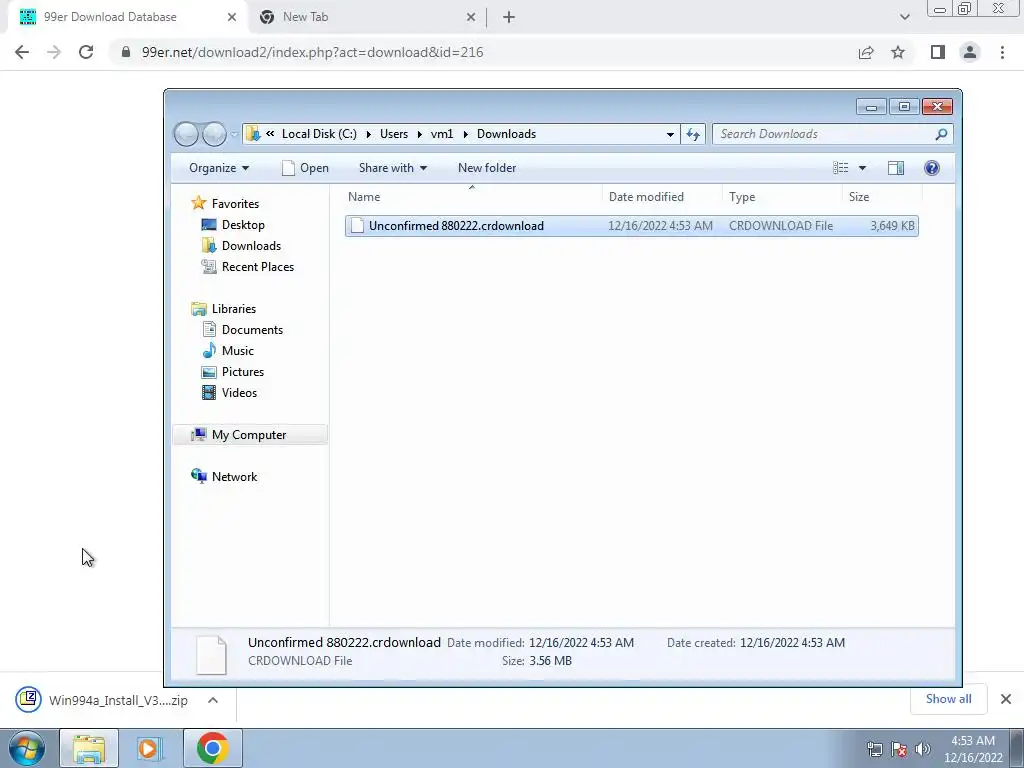
Task: Open Windows Start menu
Action: click(27, 748)
